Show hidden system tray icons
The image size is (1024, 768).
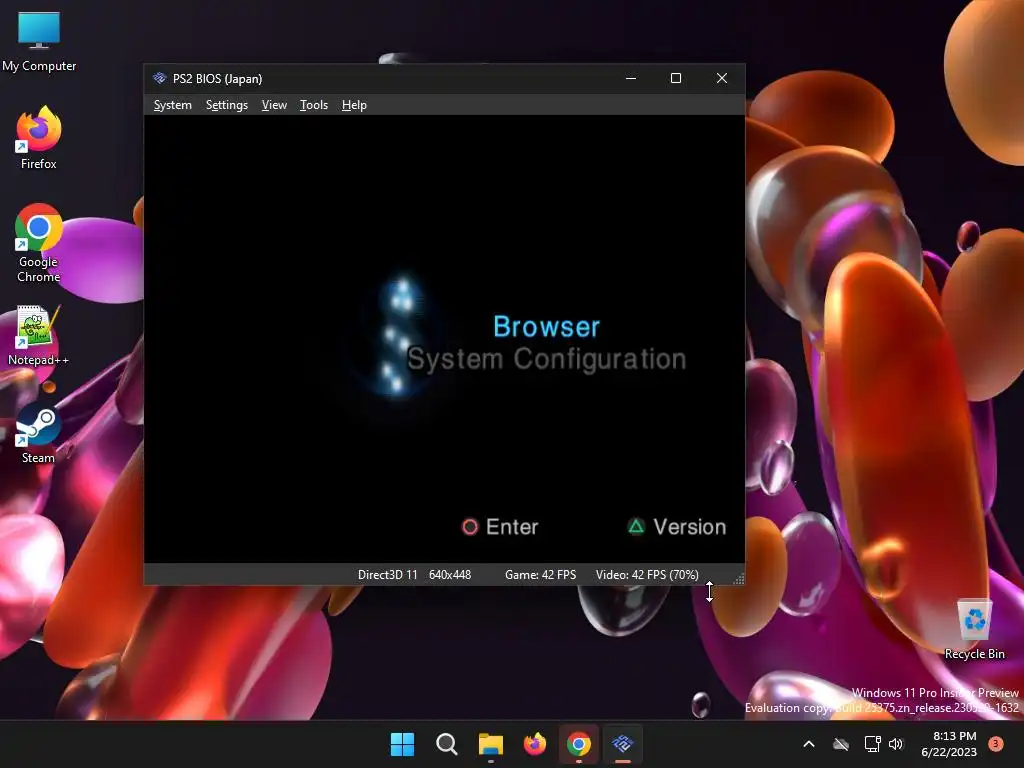808,744
